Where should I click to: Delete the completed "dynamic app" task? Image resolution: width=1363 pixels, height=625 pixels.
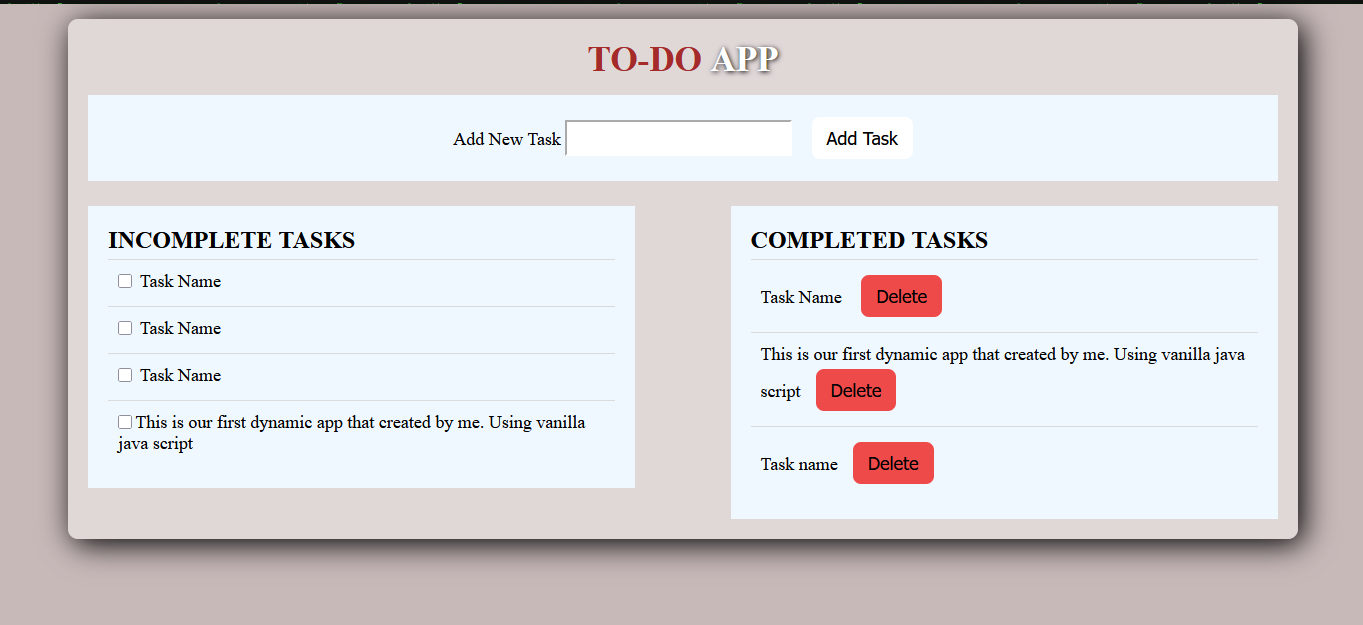click(855, 389)
